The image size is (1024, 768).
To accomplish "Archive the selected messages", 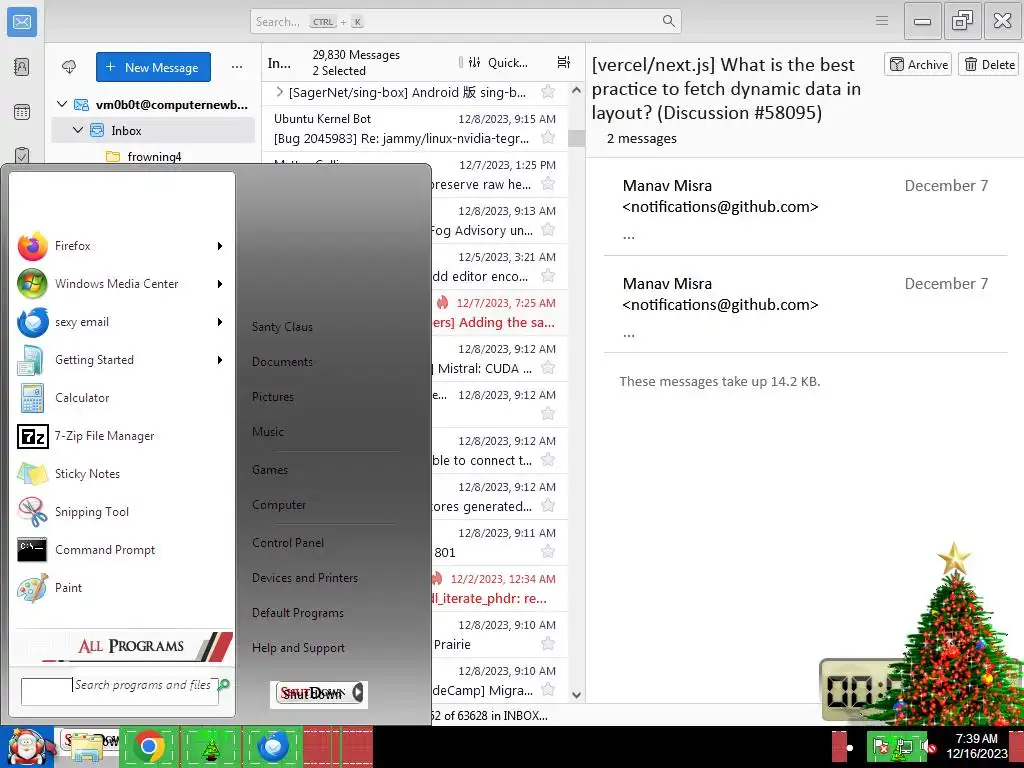I will pyautogui.click(x=918, y=64).
